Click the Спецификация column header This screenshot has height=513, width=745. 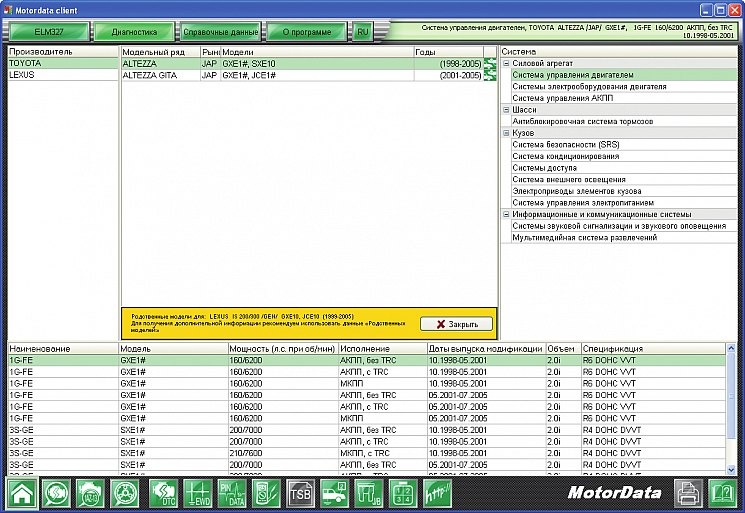[653, 349]
